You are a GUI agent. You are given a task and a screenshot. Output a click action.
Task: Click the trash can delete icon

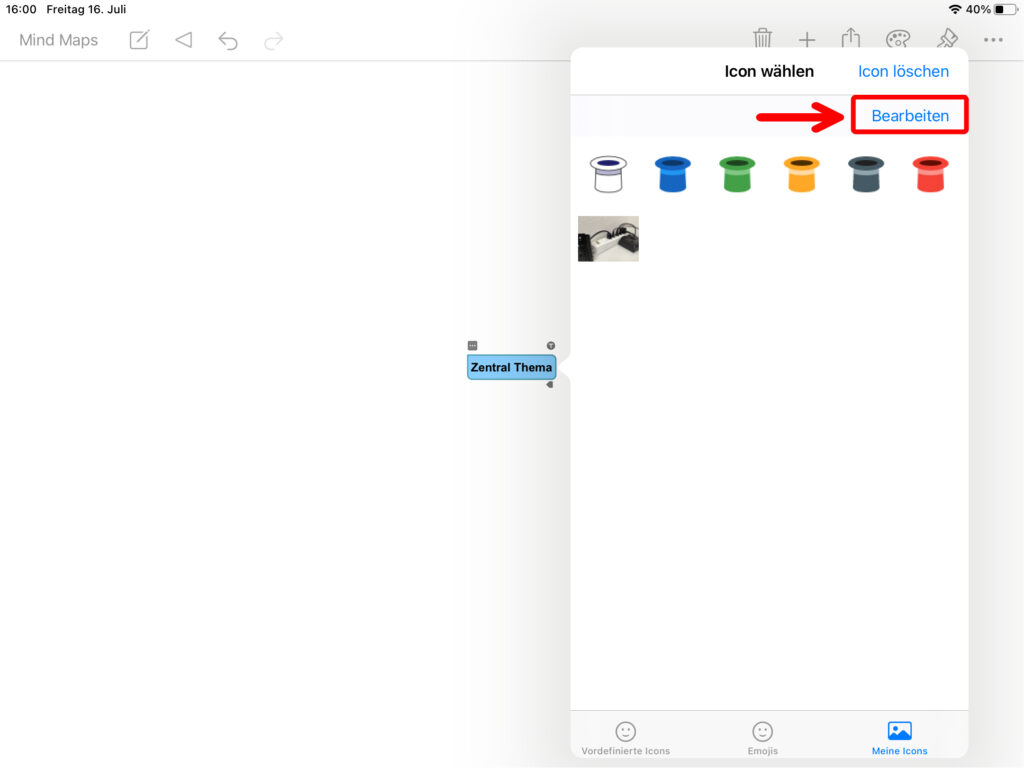tap(762, 38)
